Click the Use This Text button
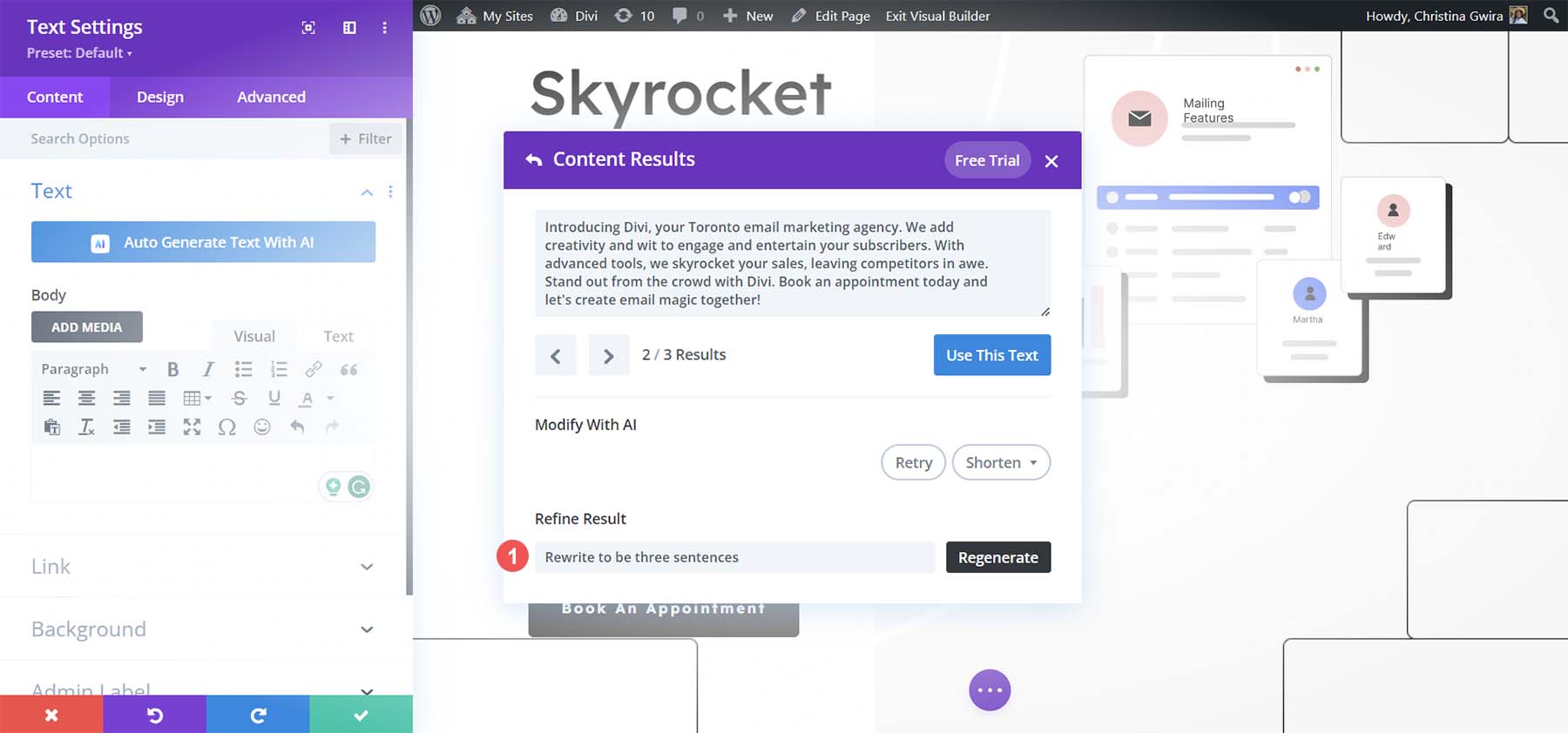 (992, 355)
